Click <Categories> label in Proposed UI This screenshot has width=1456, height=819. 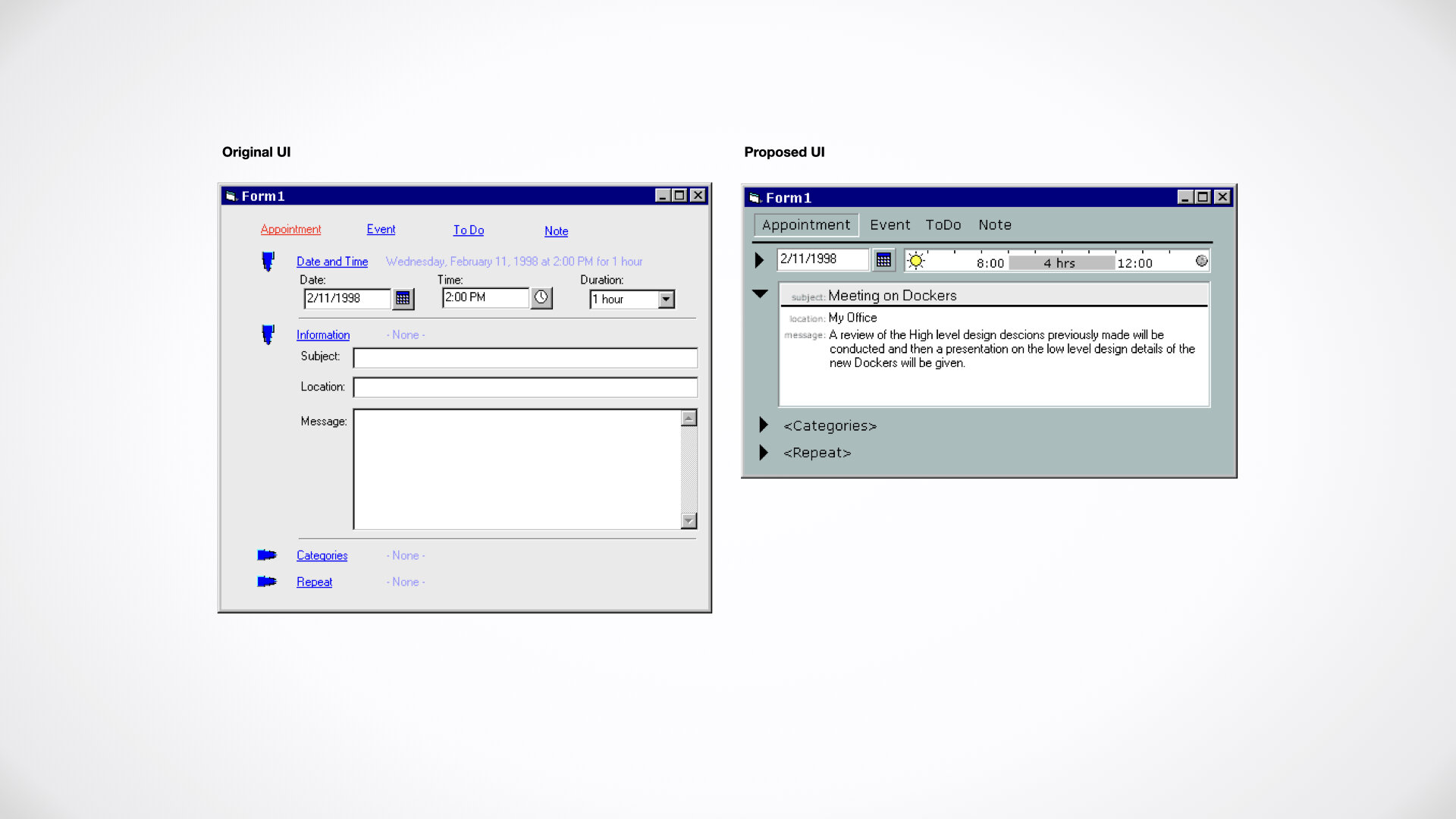coord(830,426)
